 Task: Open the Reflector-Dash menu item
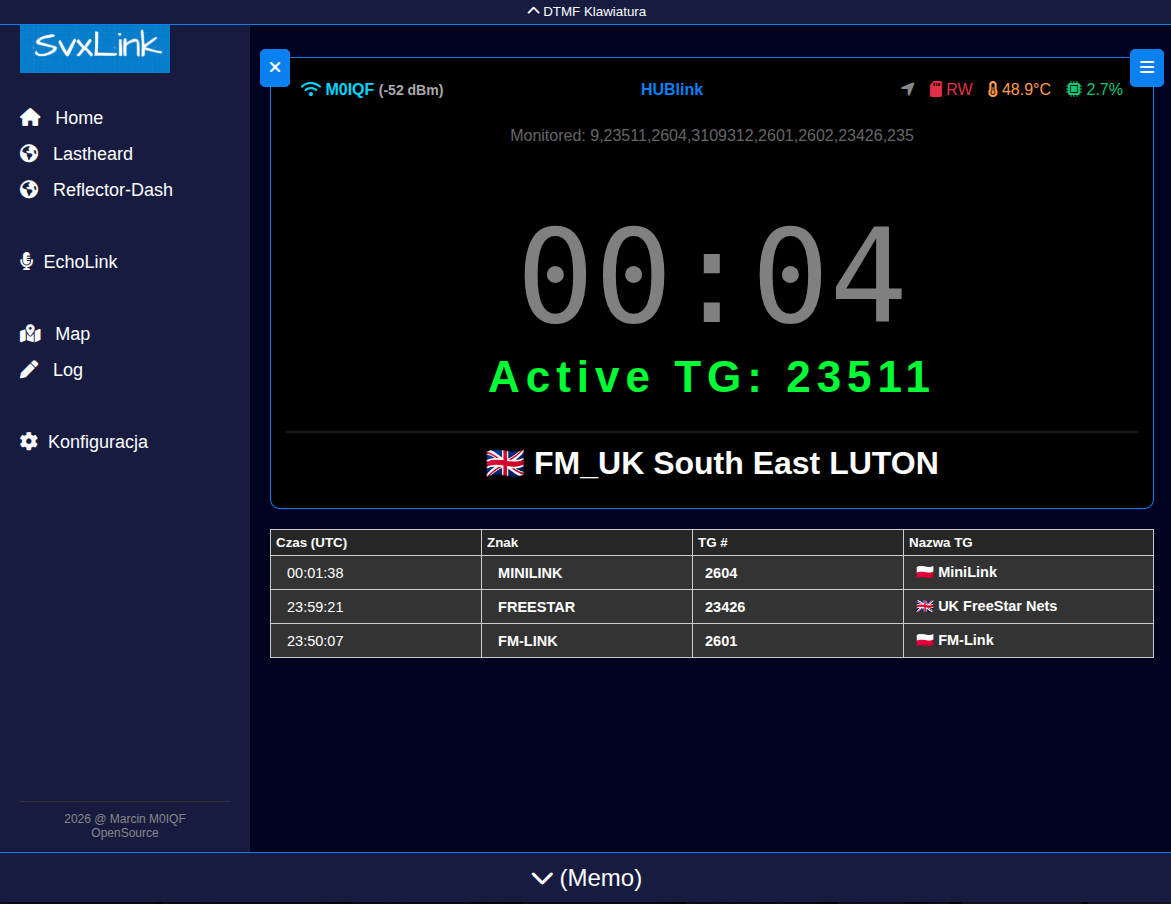pyautogui.click(x=112, y=190)
